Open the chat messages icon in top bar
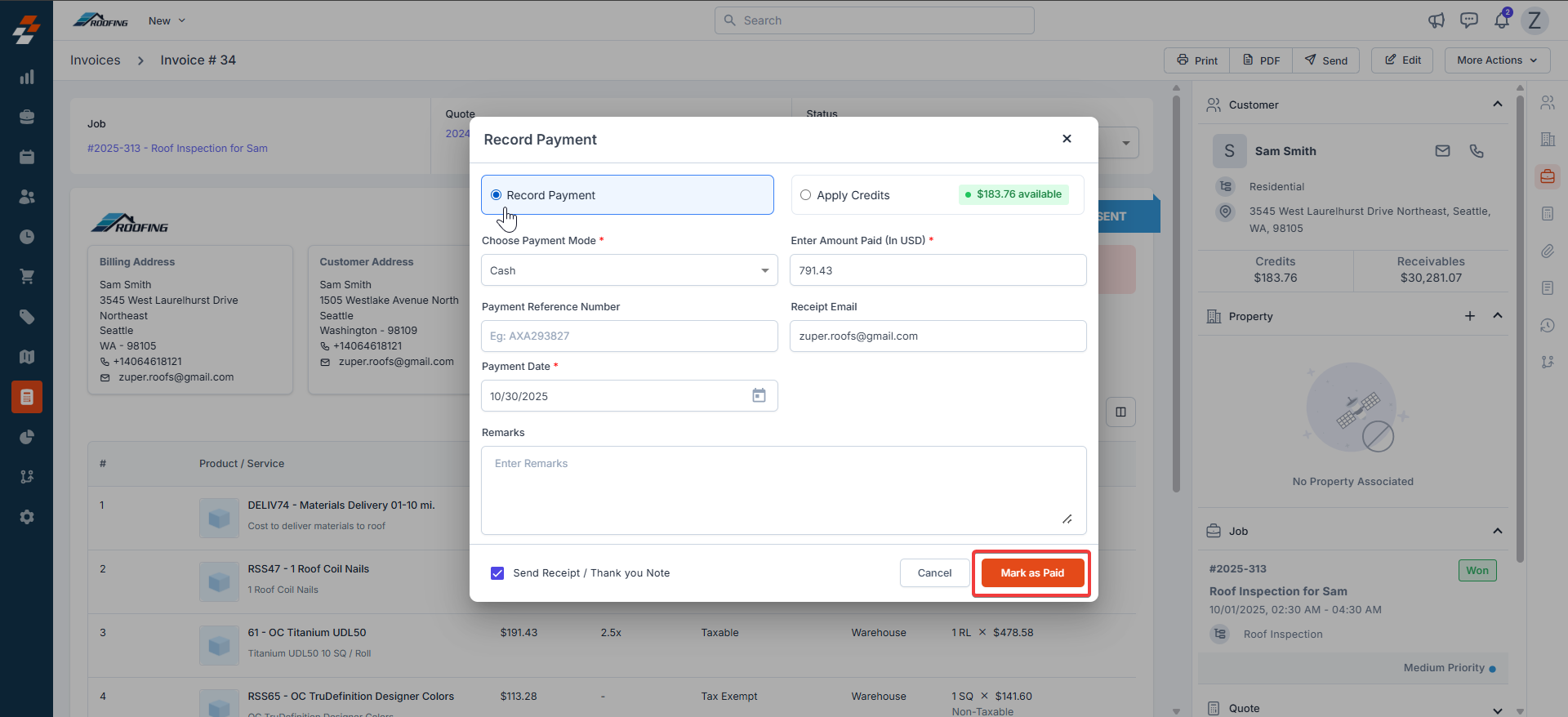Image resolution: width=1568 pixels, height=717 pixels. [1469, 20]
